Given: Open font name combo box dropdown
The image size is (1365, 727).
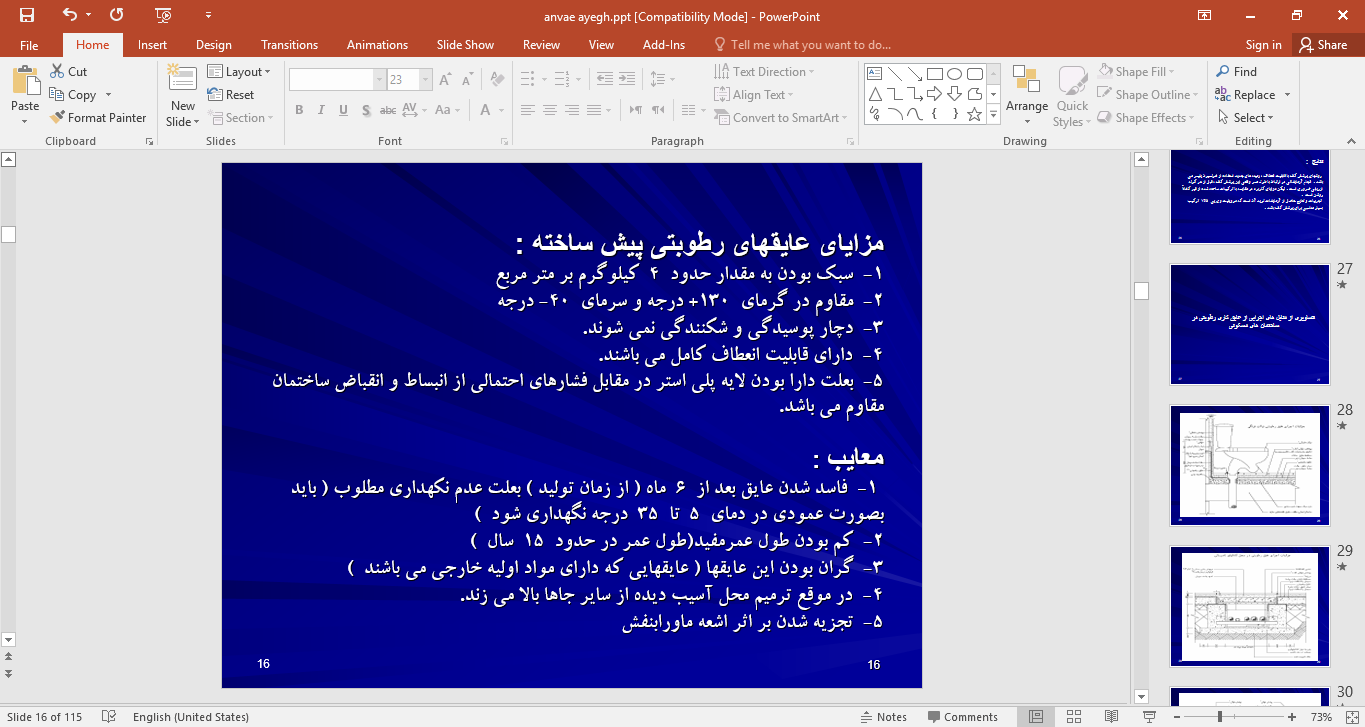Looking at the screenshot, I should click(379, 79).
